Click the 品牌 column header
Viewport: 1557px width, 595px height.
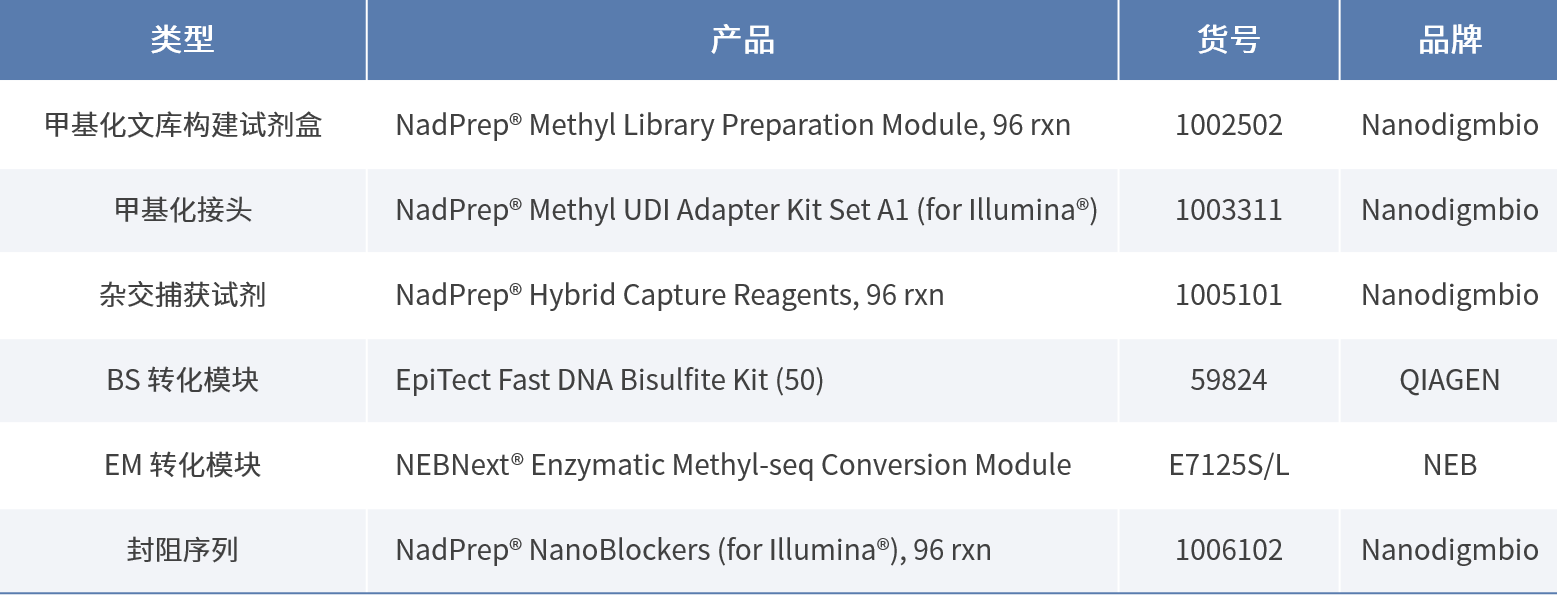coord(1449,40)
